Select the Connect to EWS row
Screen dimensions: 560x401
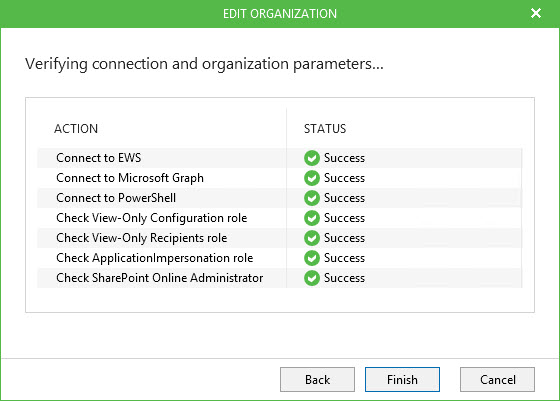pos(280,158)
